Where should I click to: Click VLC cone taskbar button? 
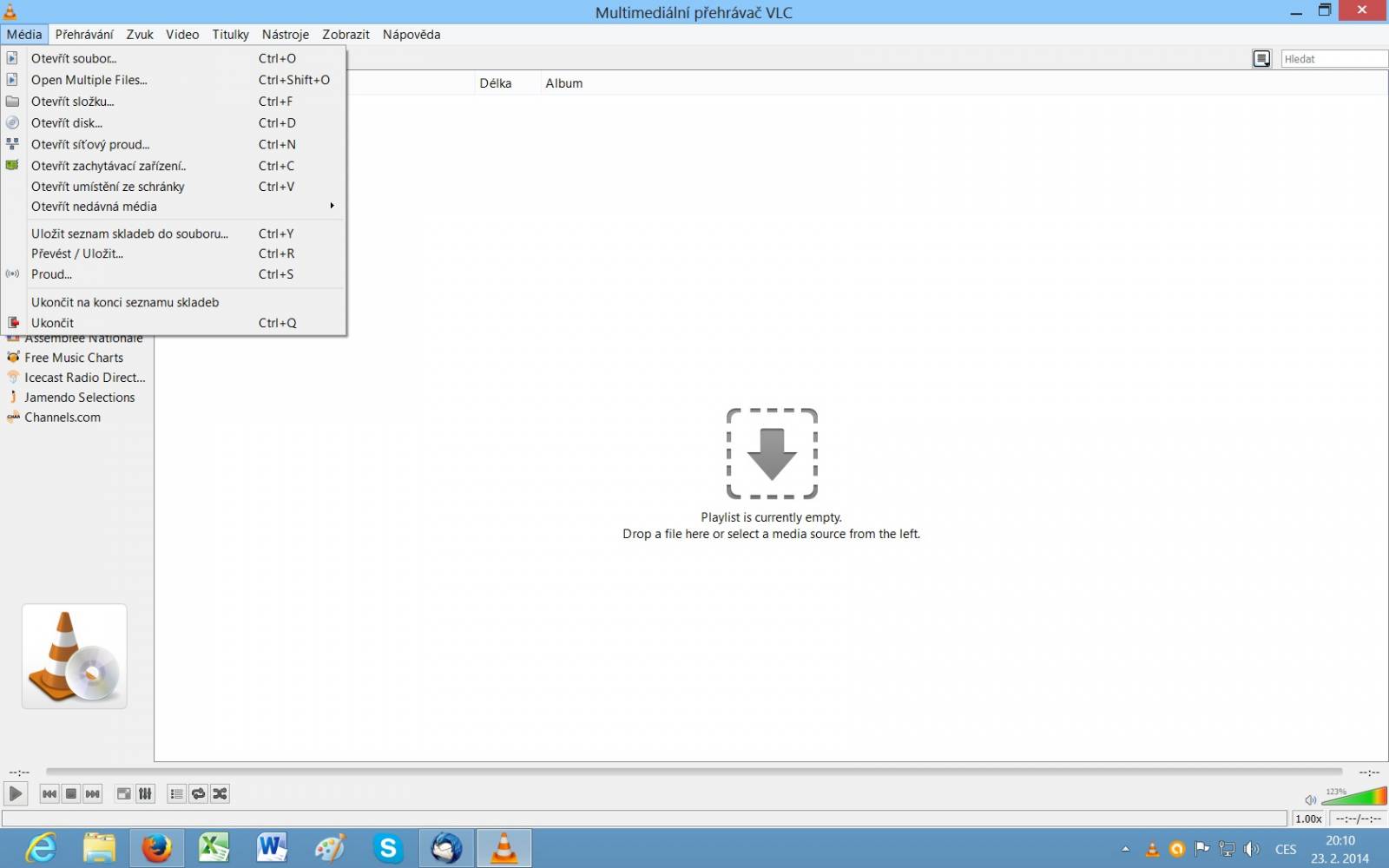pyautogui.click(x=504, y=848)
